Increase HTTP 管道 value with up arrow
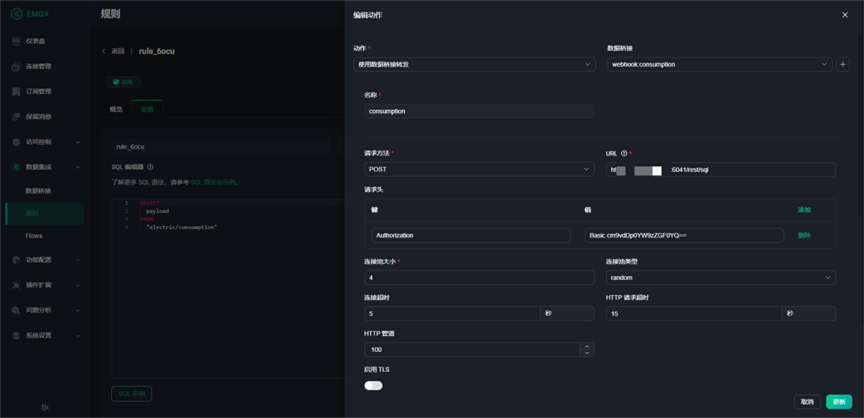The height and width of the screenshot is (418, 864). [x=587, y=346]
